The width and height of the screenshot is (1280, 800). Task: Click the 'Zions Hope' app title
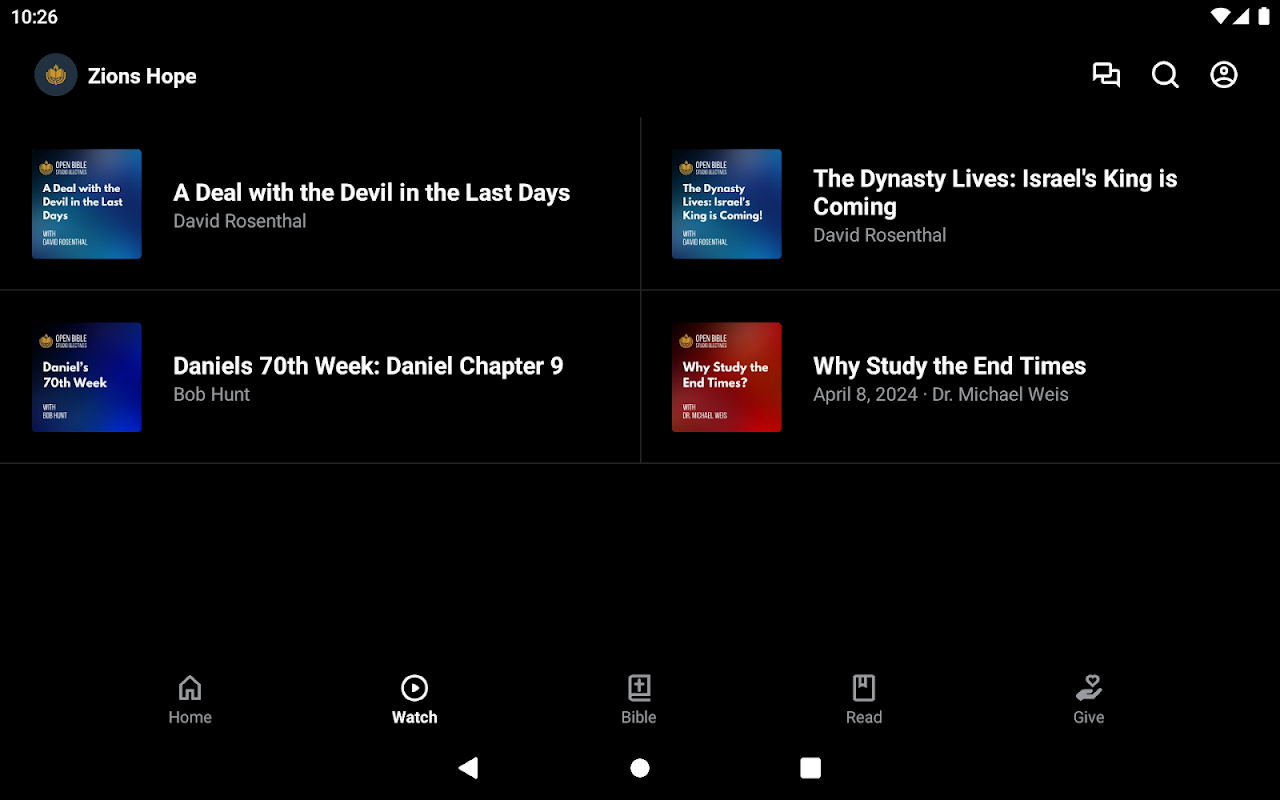click(142, 76)
